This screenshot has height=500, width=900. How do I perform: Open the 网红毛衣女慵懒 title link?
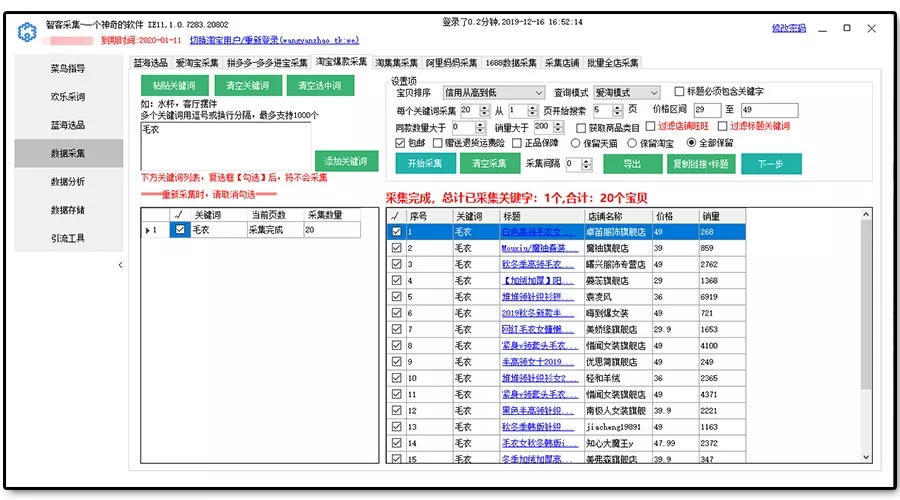coord(540,330)
